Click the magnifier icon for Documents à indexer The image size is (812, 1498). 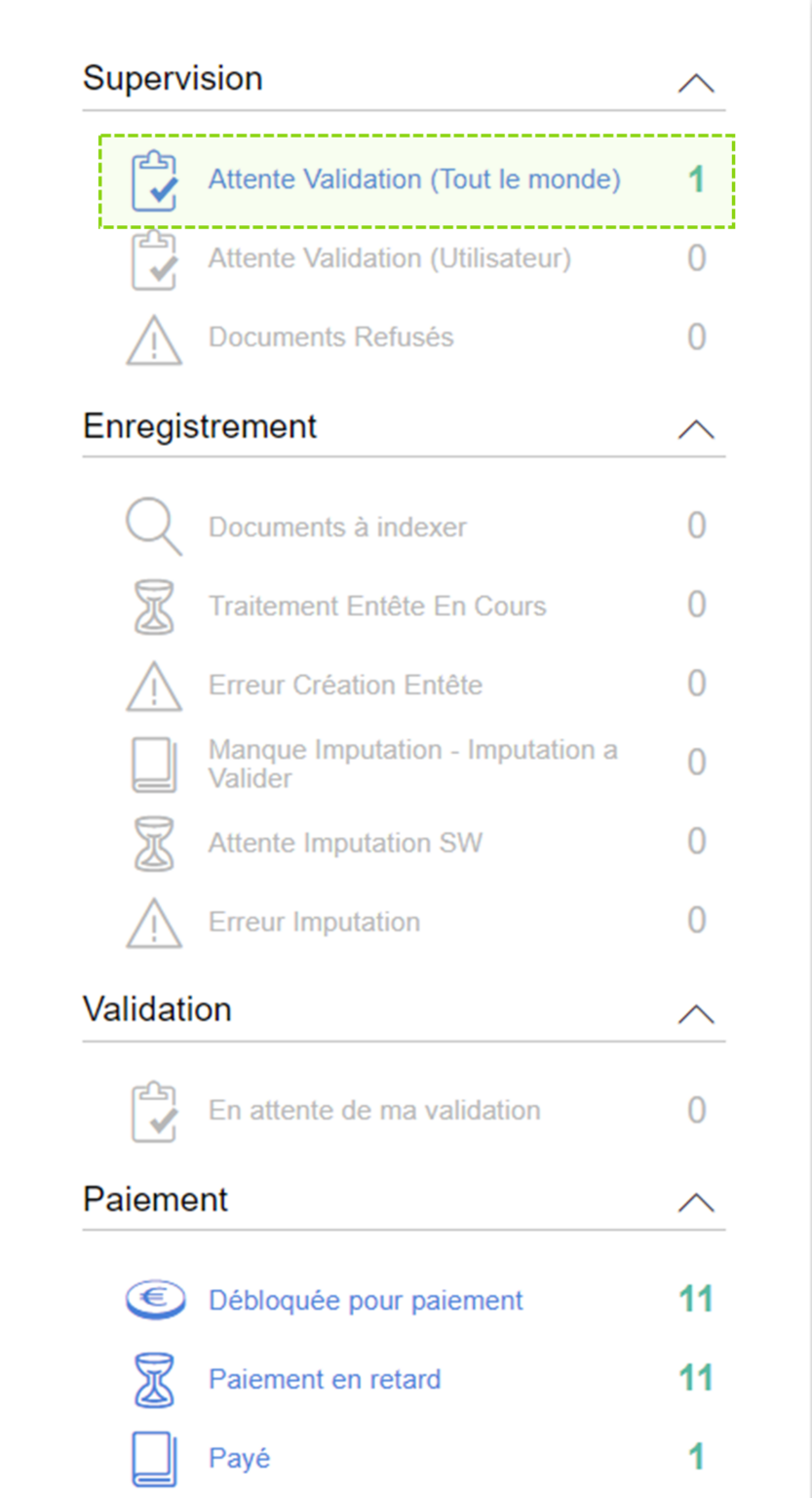tap(153, 527)
